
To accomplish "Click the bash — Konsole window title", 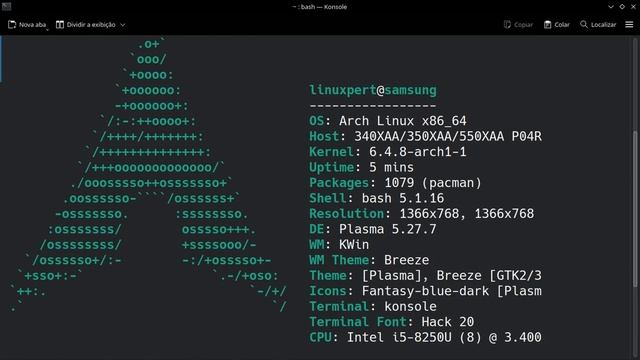I will pos(320,7).
